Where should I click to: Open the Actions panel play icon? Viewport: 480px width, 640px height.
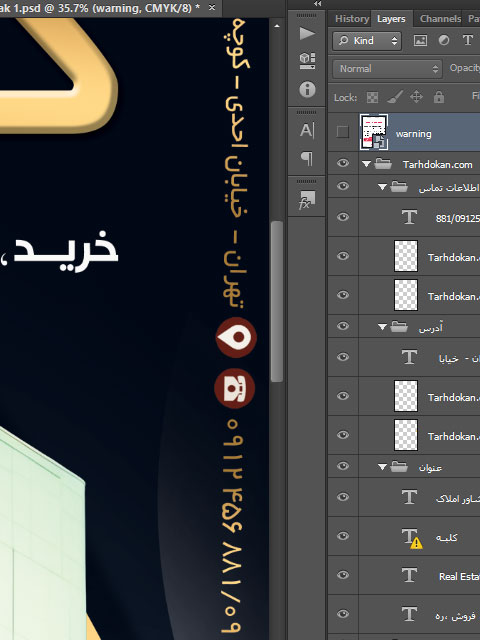307,33
